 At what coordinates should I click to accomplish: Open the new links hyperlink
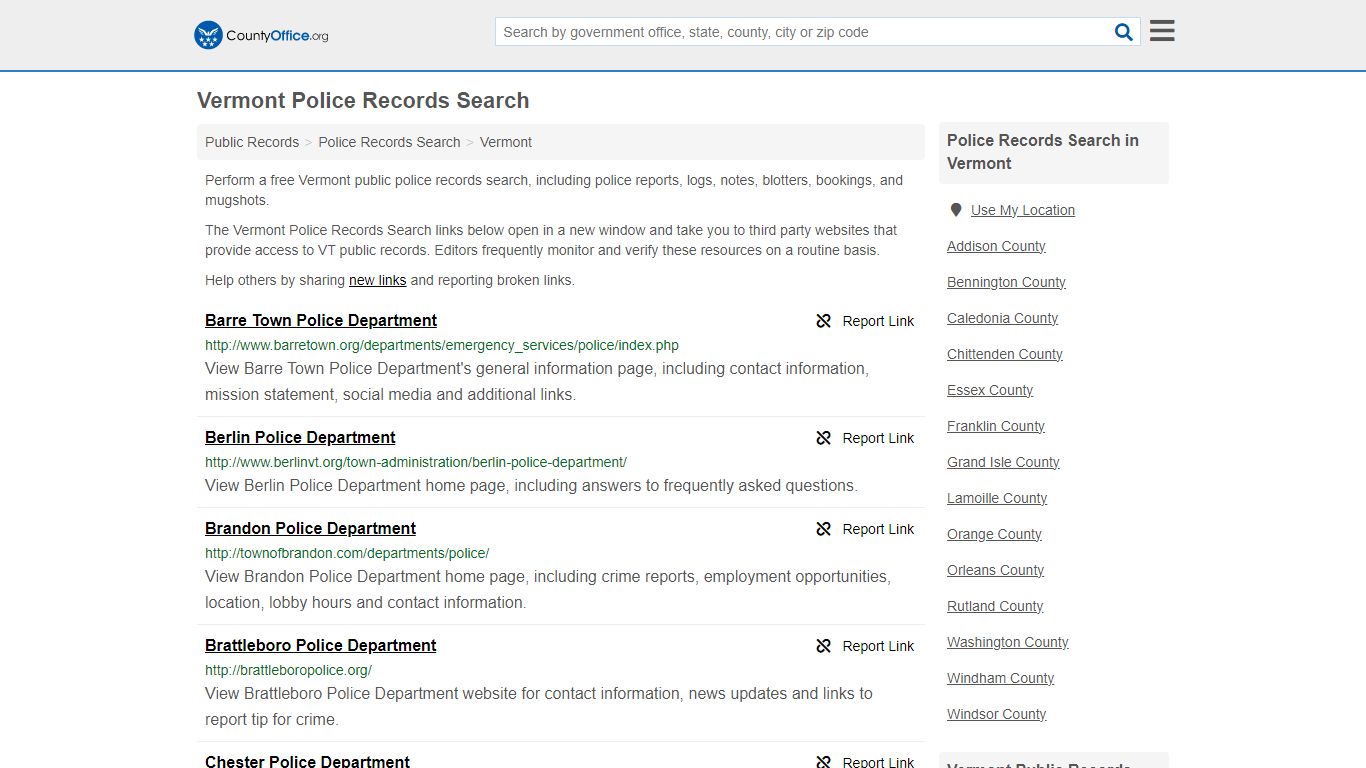(377, 280)
